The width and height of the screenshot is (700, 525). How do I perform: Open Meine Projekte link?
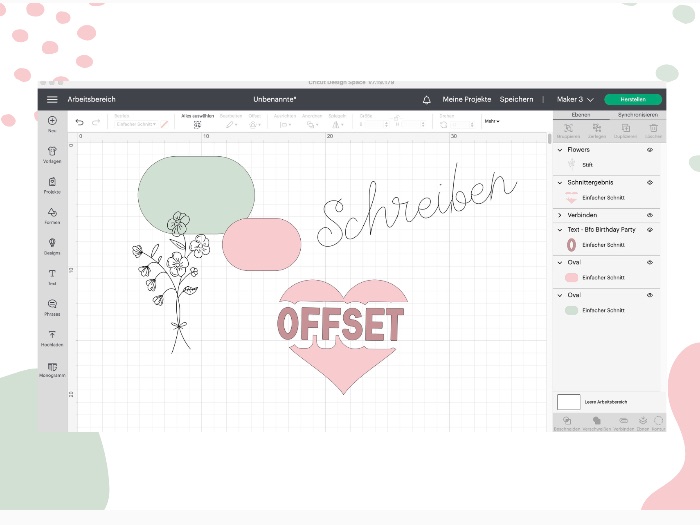pyautogui.click(x=467, y=100)
